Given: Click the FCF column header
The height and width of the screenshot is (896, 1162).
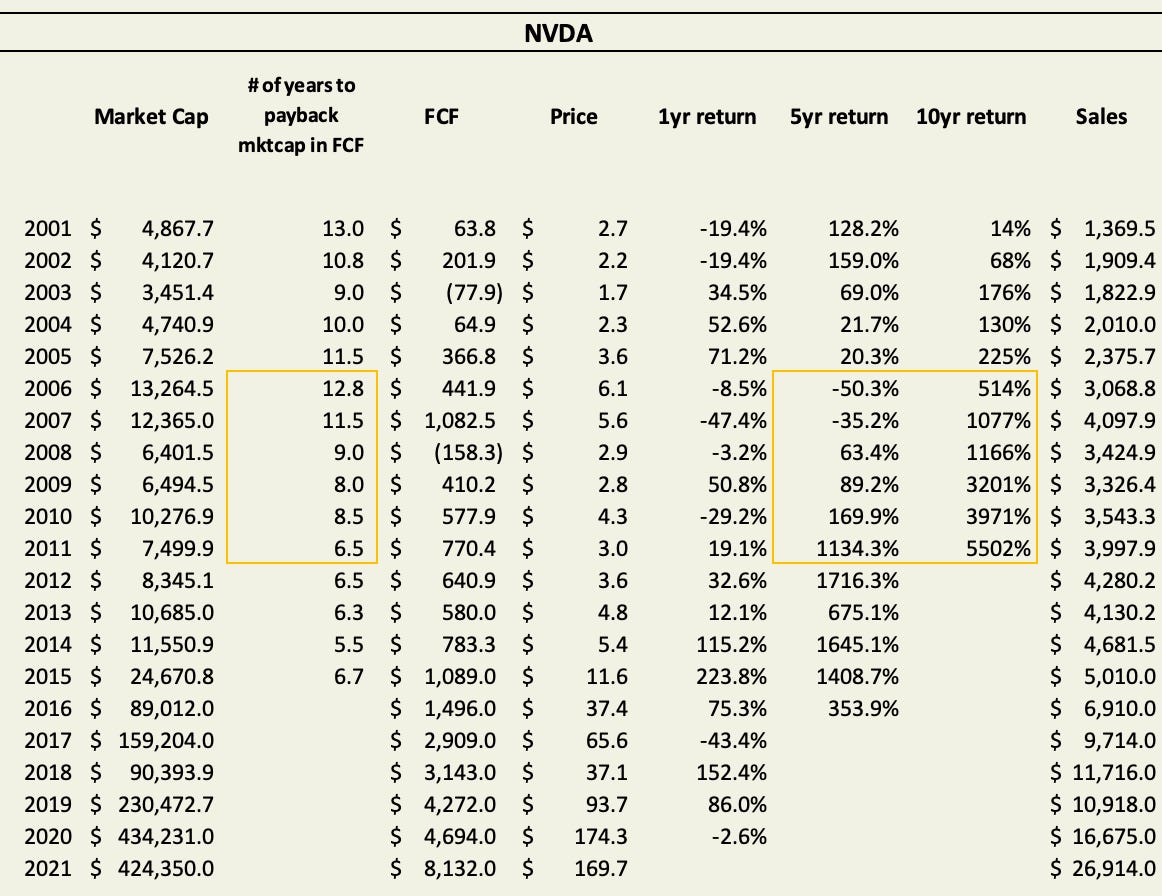Looking at the screenshot, I should coord(441,116).
